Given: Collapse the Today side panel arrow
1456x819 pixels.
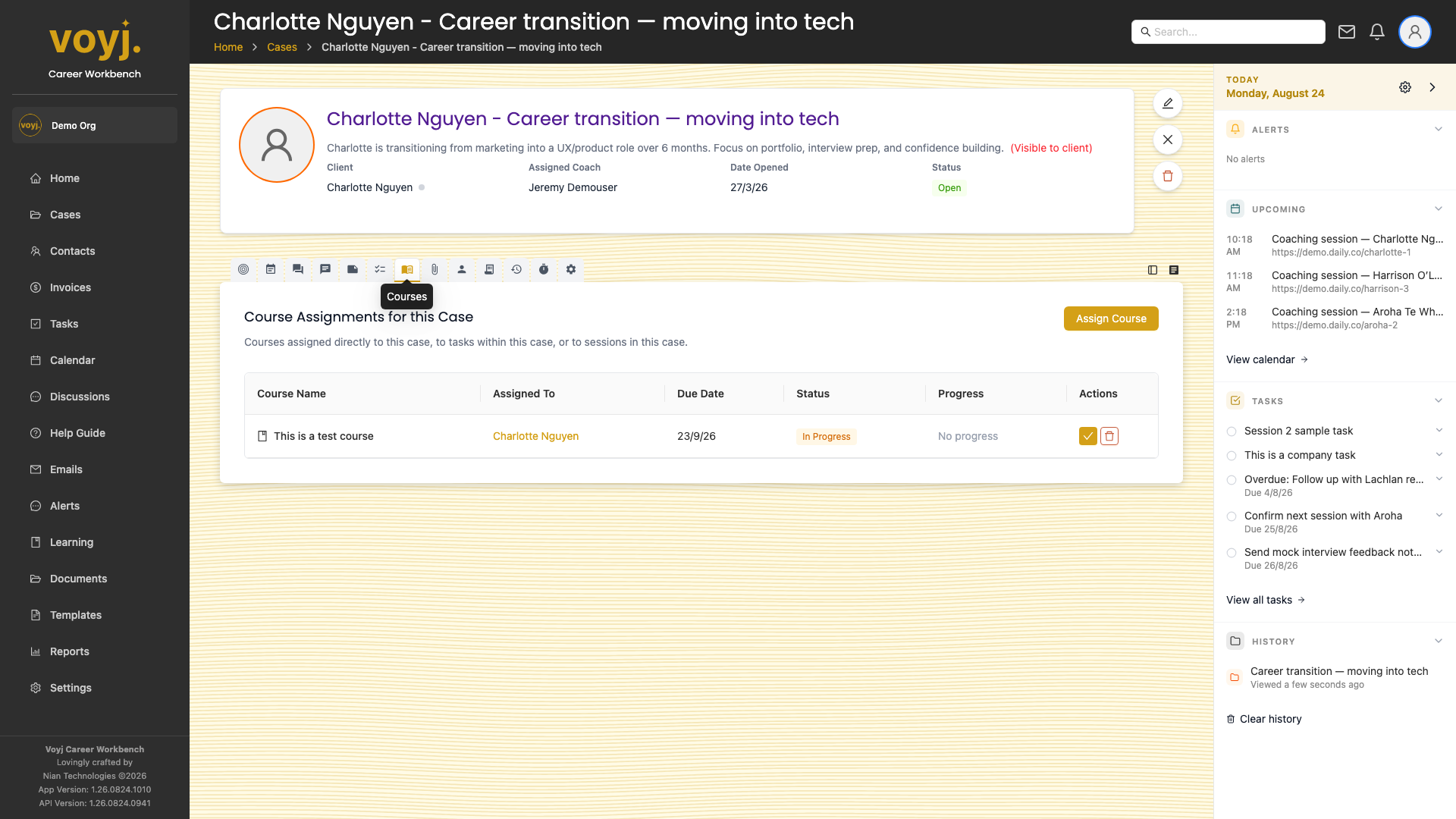Looking at the screenshot, I should tap(1432, 87).
